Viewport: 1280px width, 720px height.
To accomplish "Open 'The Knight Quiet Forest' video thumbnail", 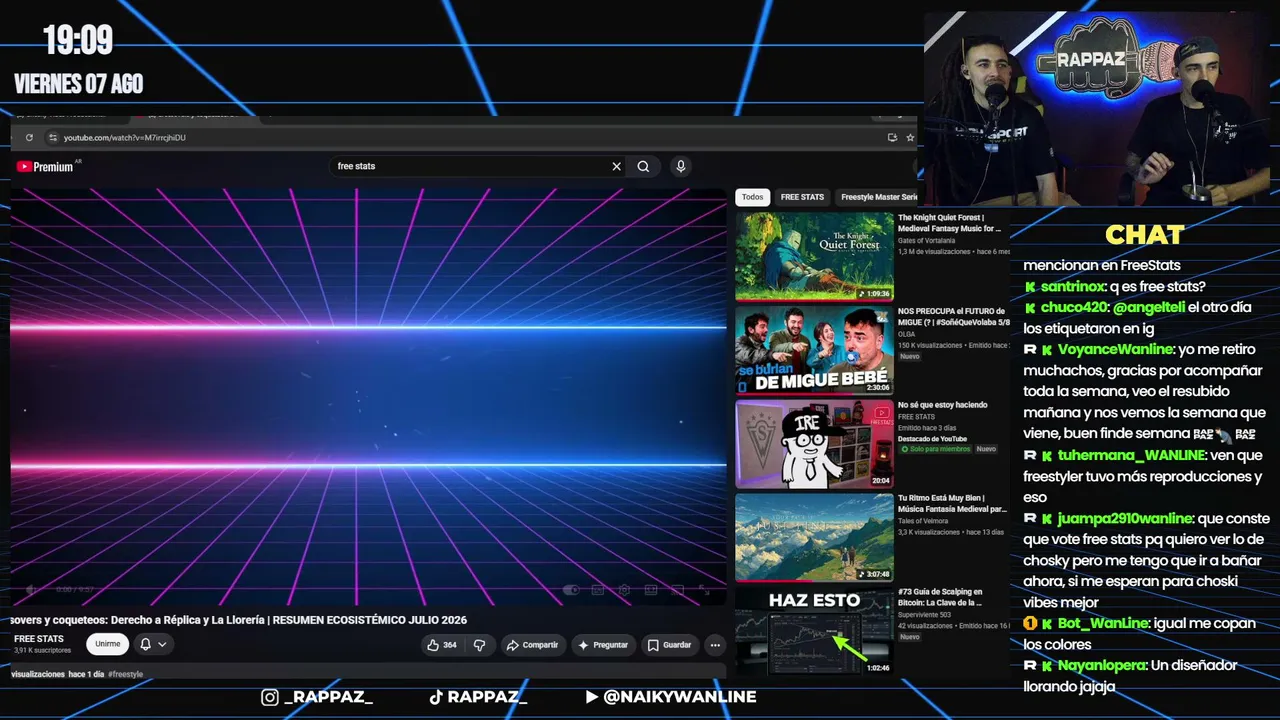I will tap(814, 256).
